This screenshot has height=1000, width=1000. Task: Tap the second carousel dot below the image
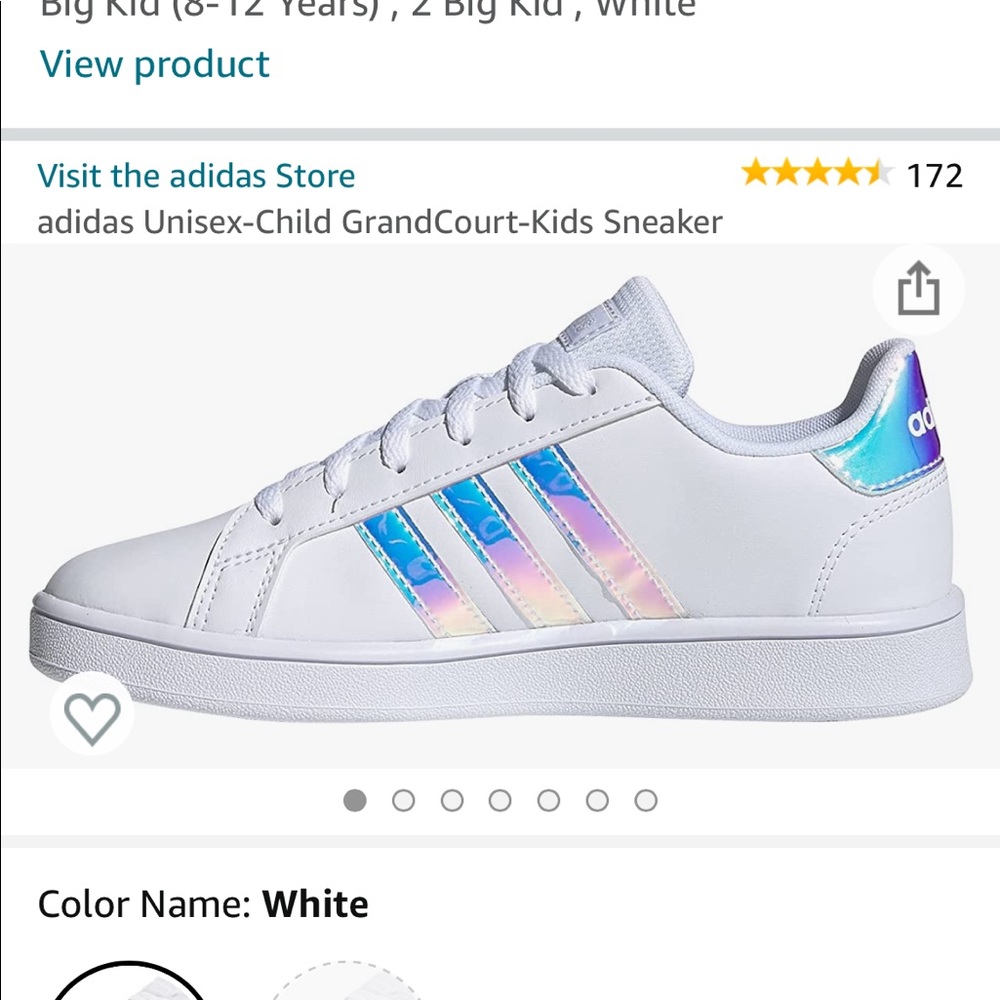click(x=403, y=800)
